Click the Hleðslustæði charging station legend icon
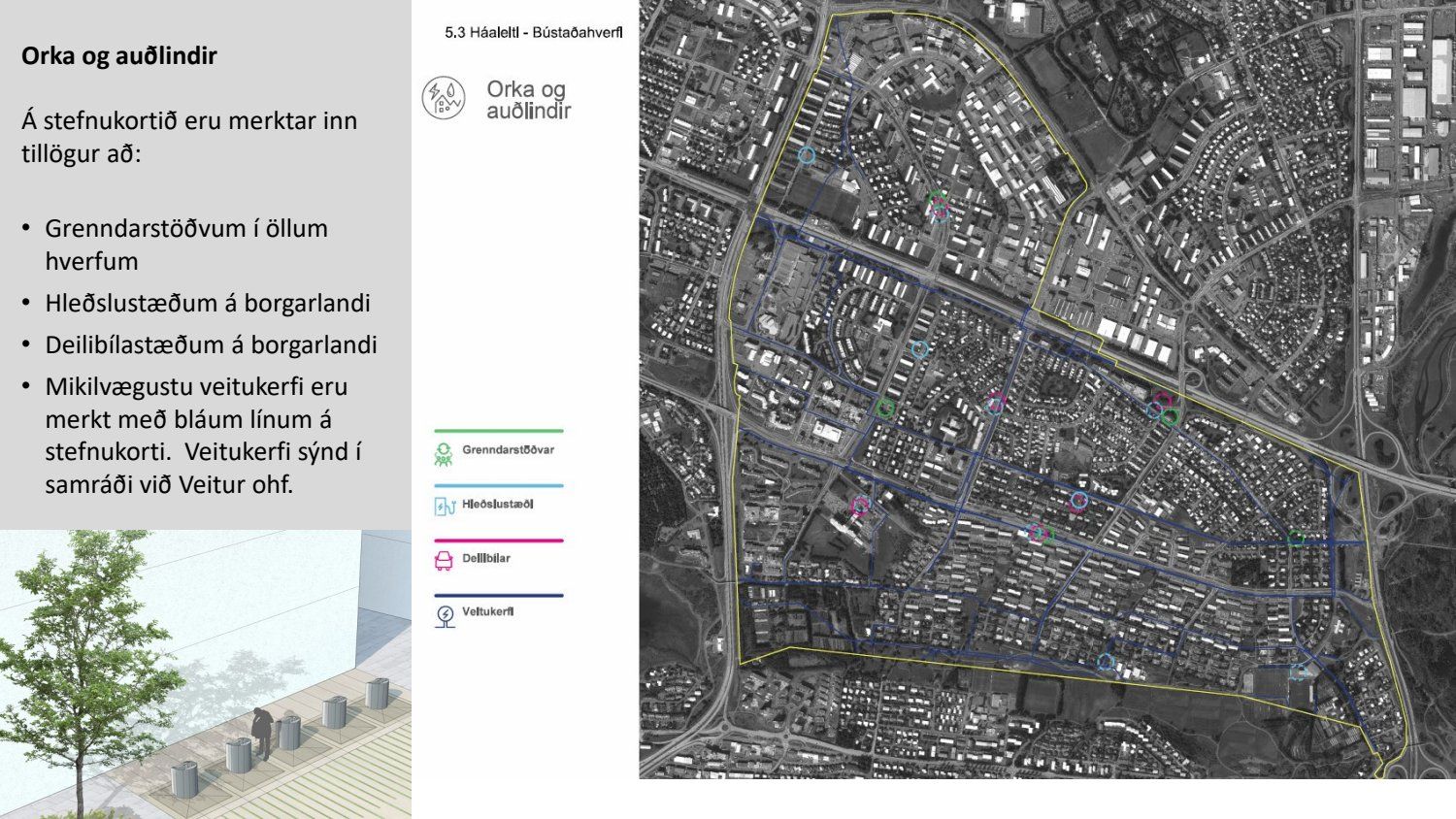 (x=444, y=506)
